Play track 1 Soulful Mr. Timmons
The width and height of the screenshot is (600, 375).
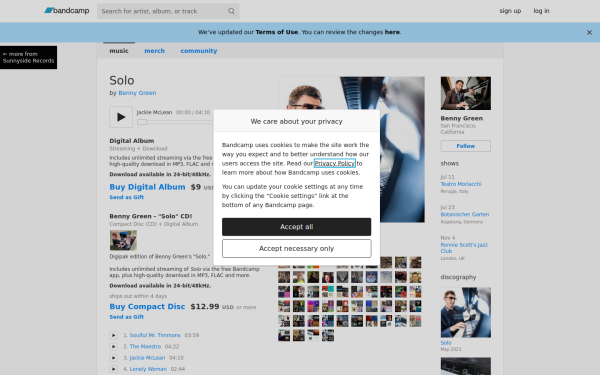coord(113,335)
